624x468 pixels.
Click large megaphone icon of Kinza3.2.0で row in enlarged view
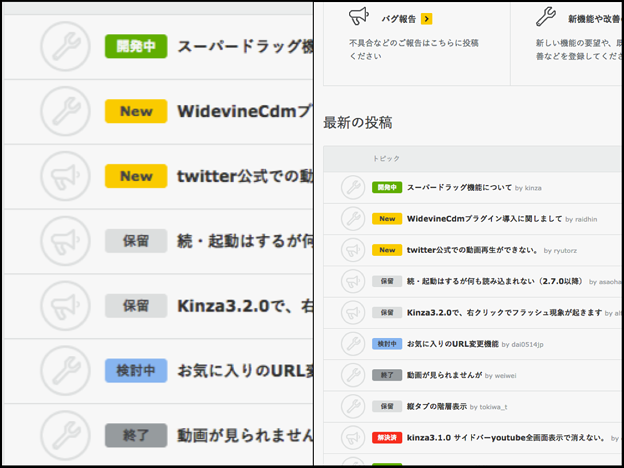click(66, 306)
